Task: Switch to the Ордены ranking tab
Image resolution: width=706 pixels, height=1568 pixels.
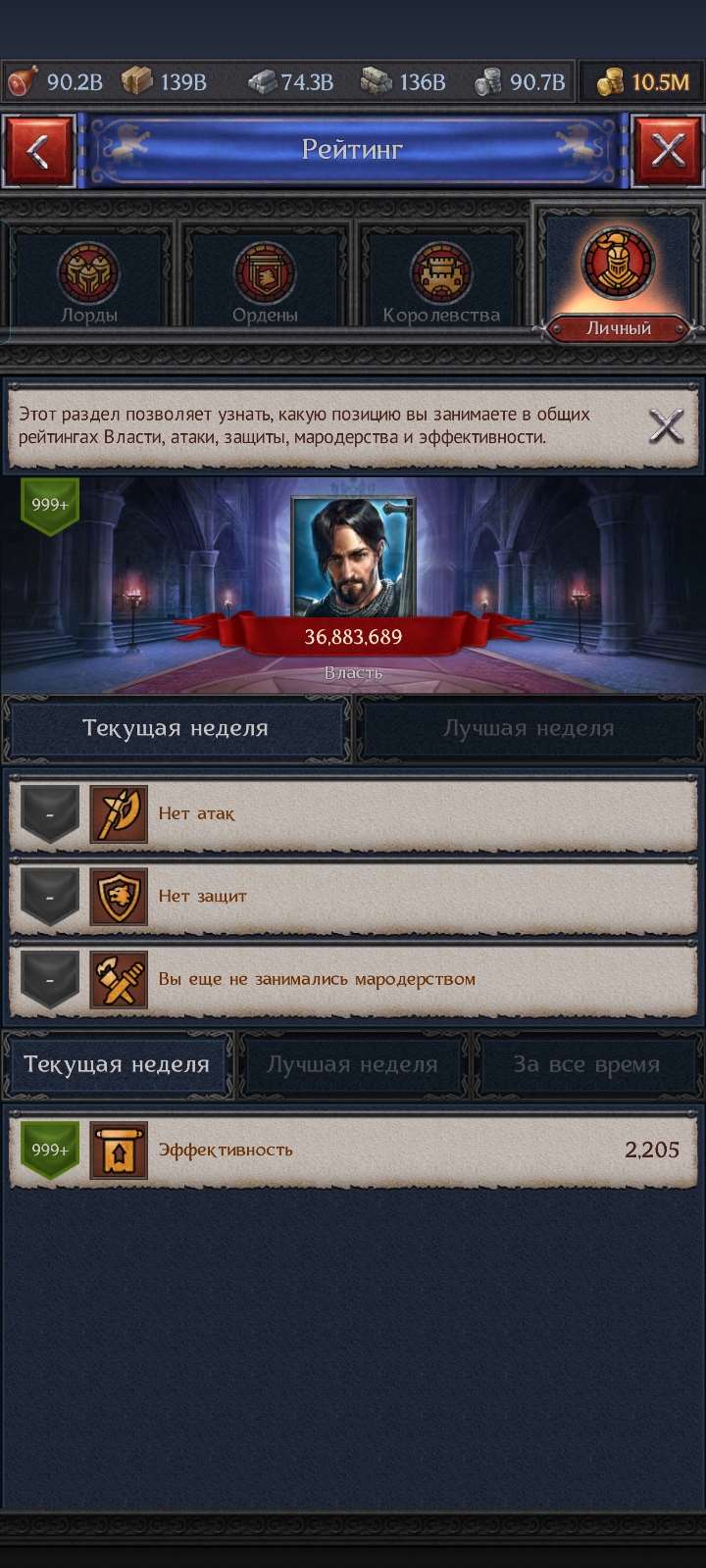Action: pyautogui.click(x=265, y=276)
